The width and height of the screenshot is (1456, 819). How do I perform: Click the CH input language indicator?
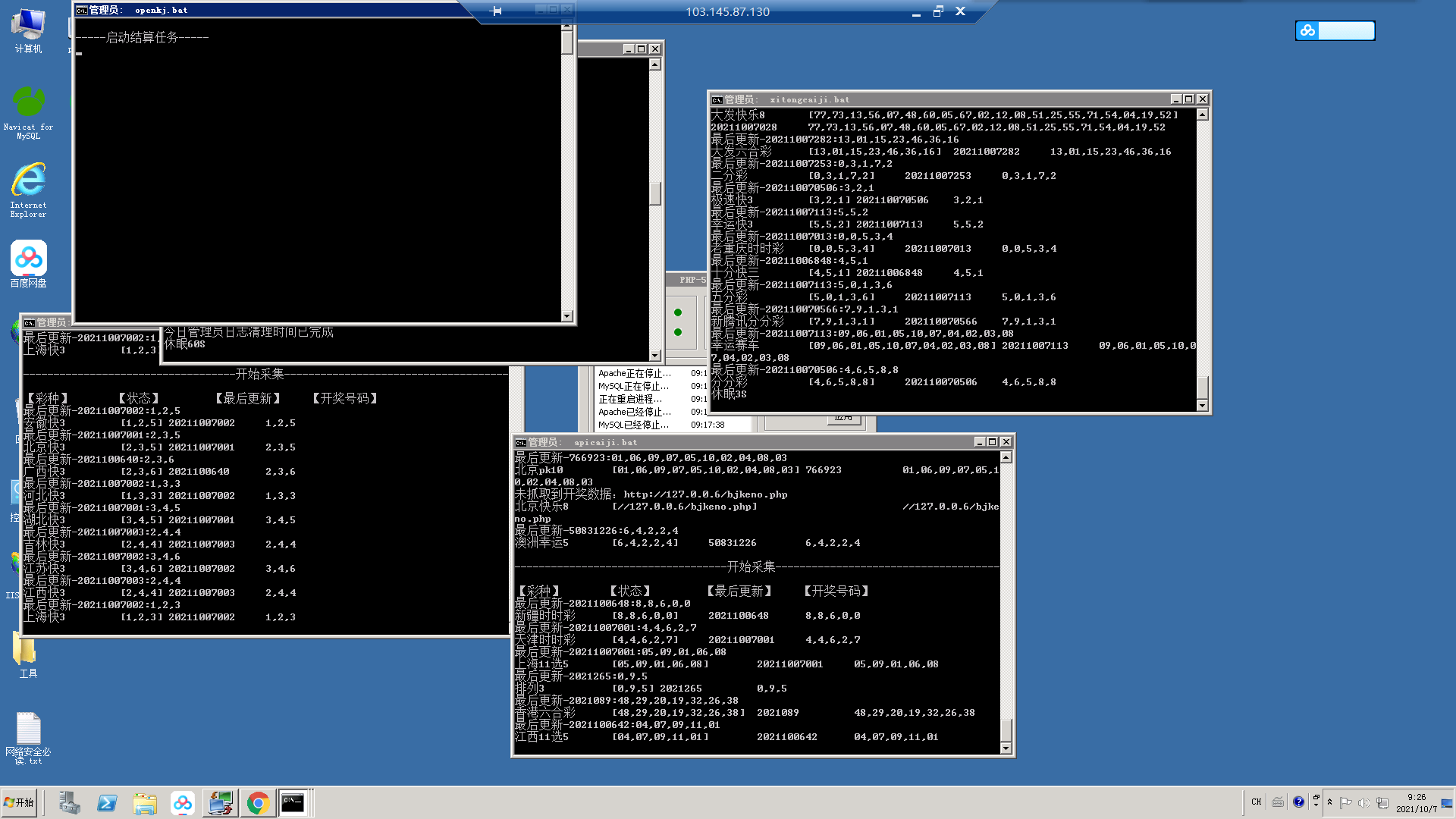coord(1257,802)
